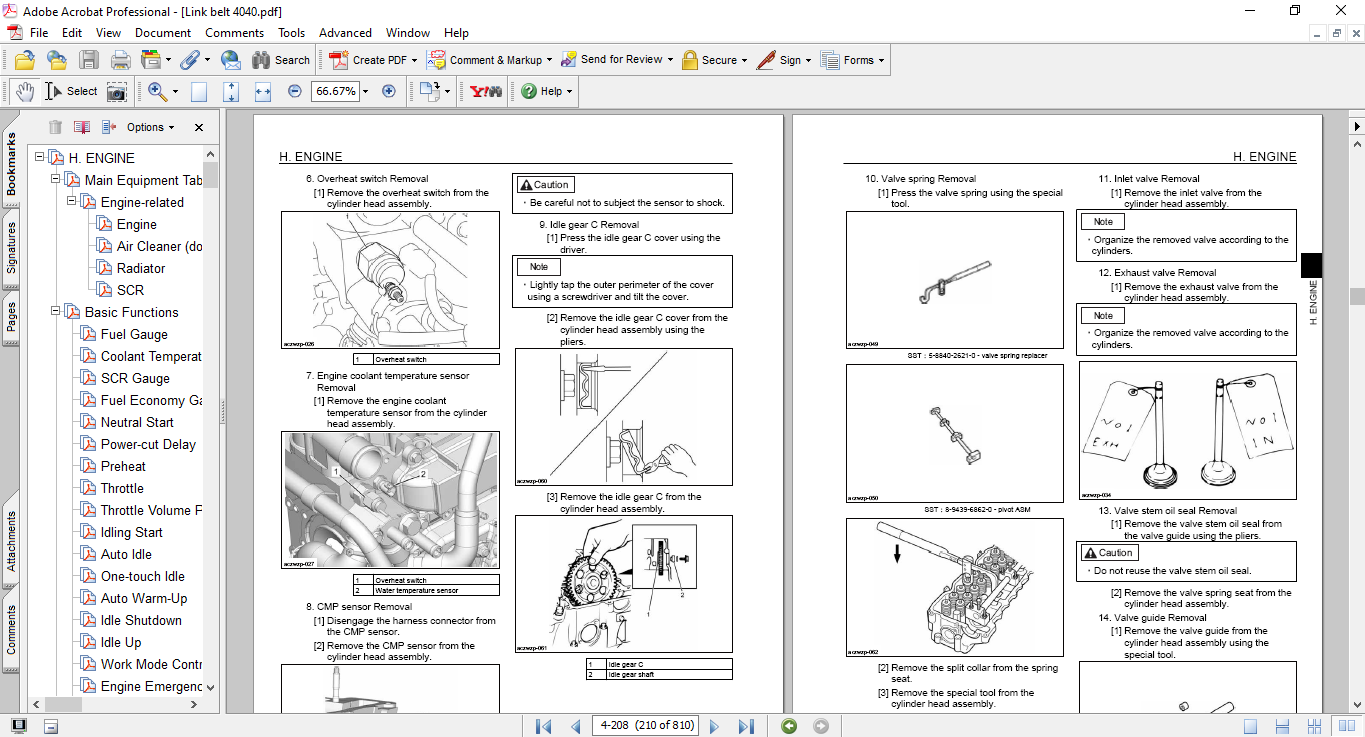Click the Print icon
The width and height of the screenshot is (1365, 737).
point(120,60)
